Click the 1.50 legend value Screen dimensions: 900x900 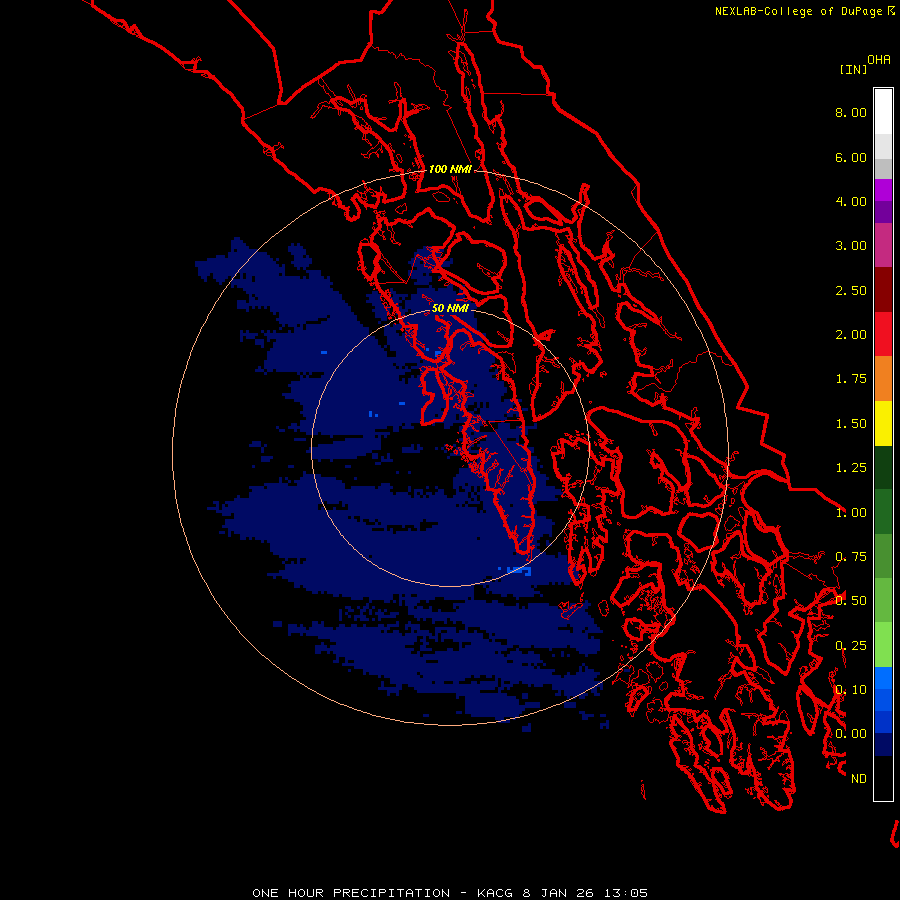point(851,424)
